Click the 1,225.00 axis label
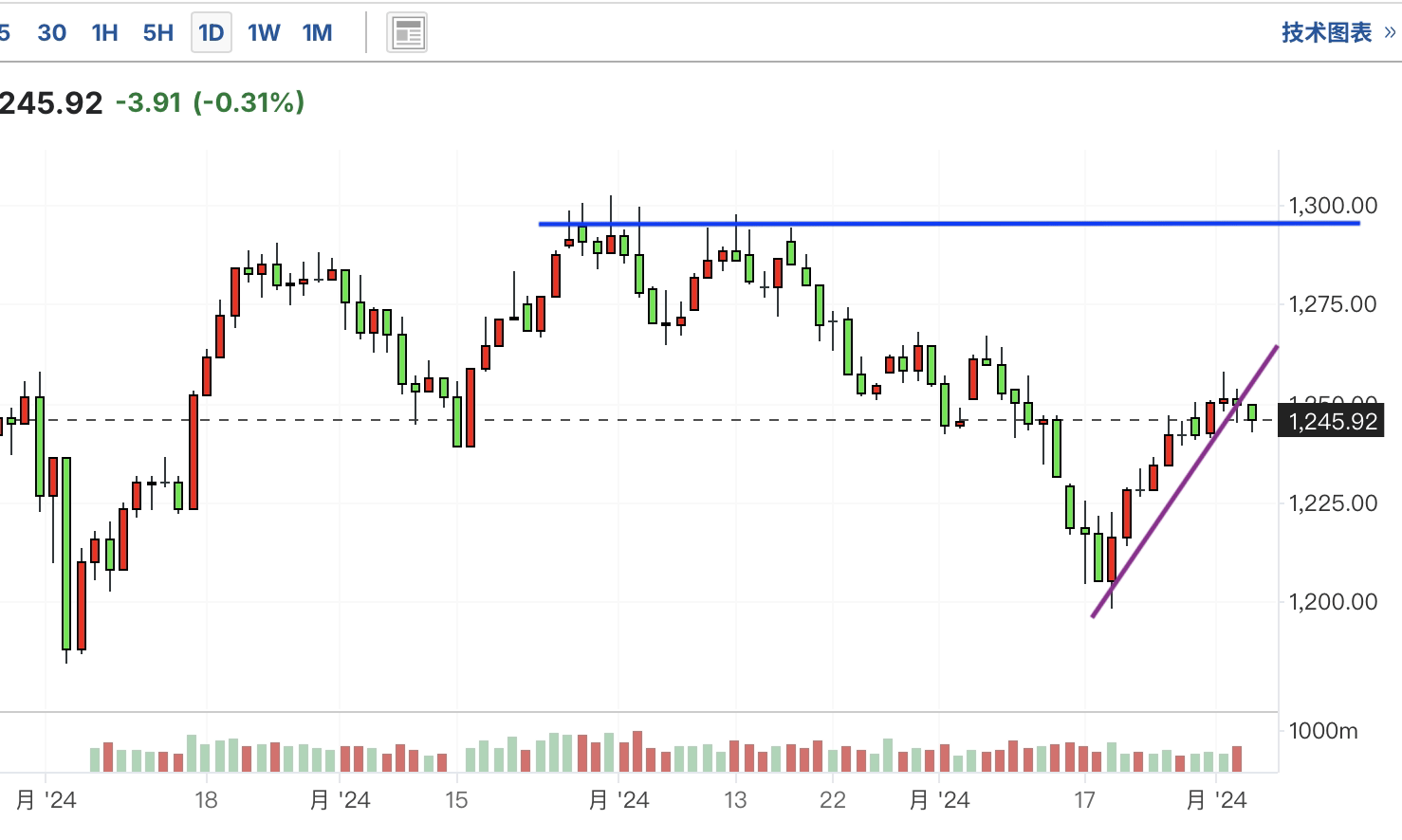The image size is (1402, 840). (1332, 503)
